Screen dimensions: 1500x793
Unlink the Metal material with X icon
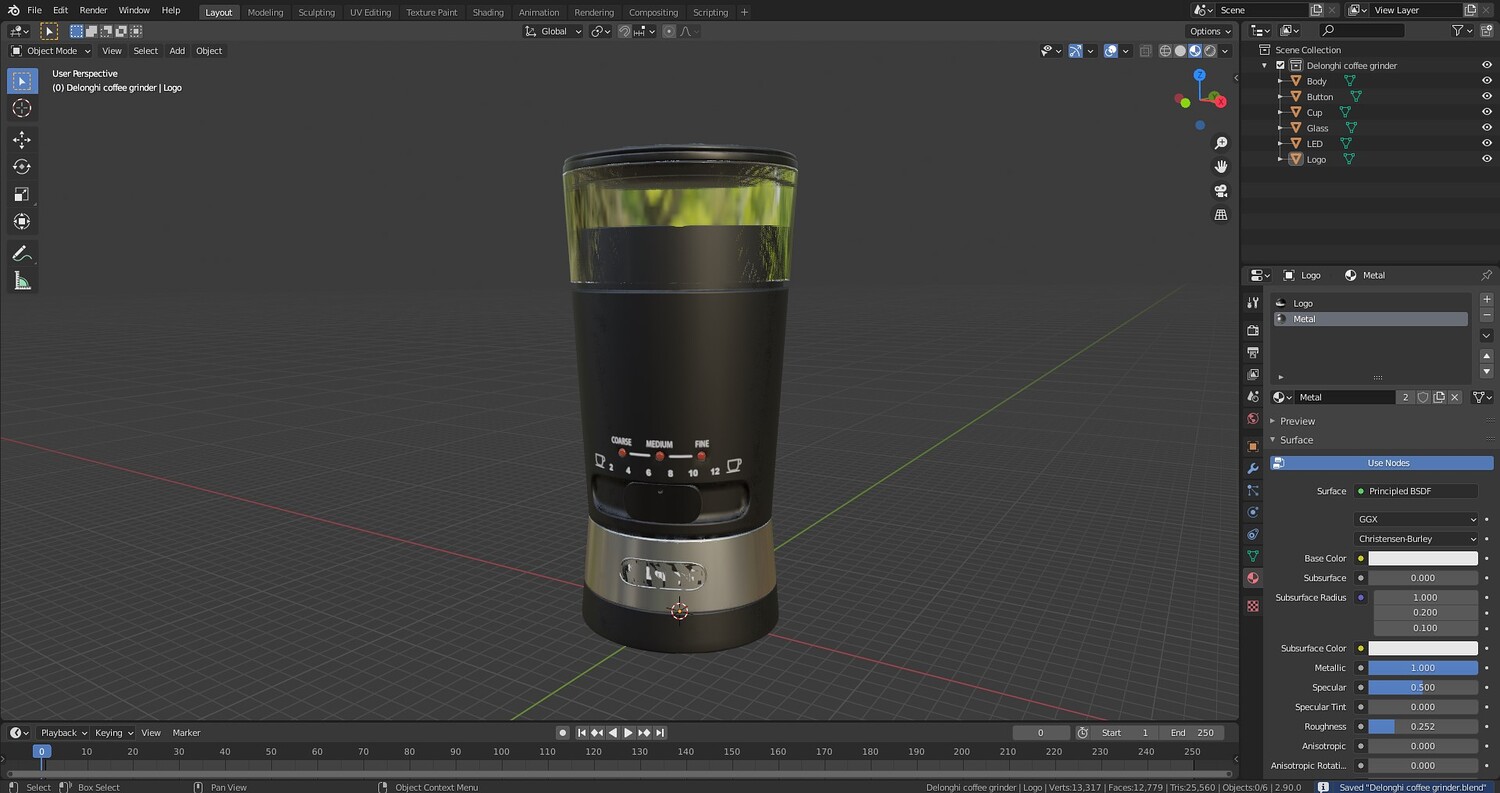(x=1455, y=397)
